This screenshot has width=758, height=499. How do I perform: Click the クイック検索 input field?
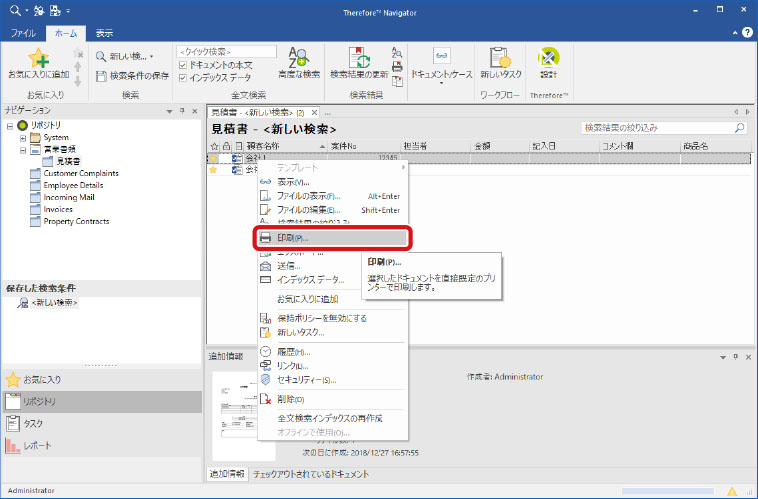point(226,51)
